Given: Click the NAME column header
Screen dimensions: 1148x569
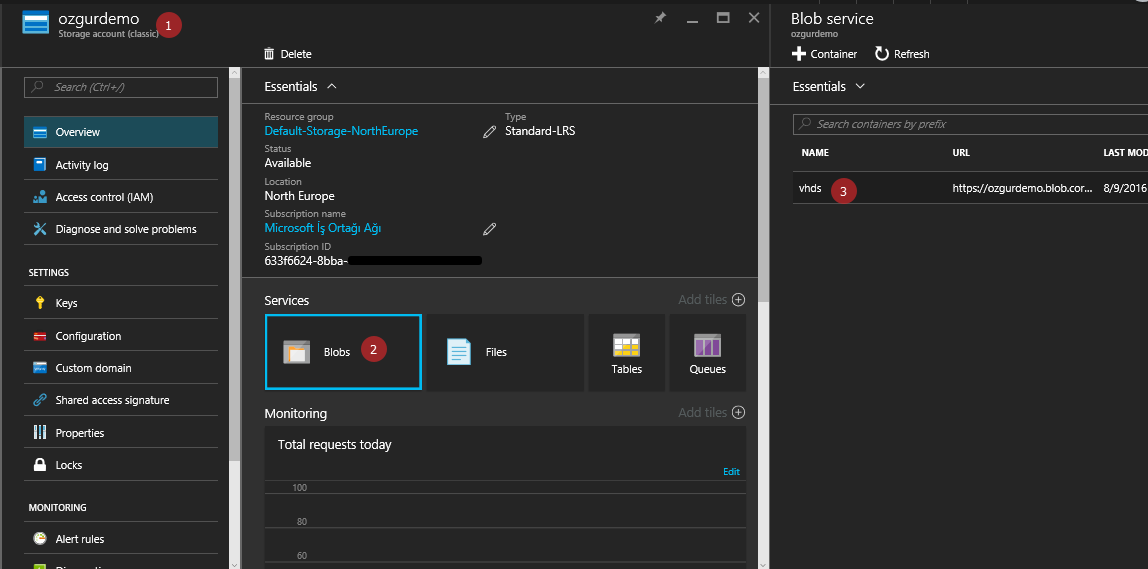Looking at the screenshot, I should pos(815,153).
